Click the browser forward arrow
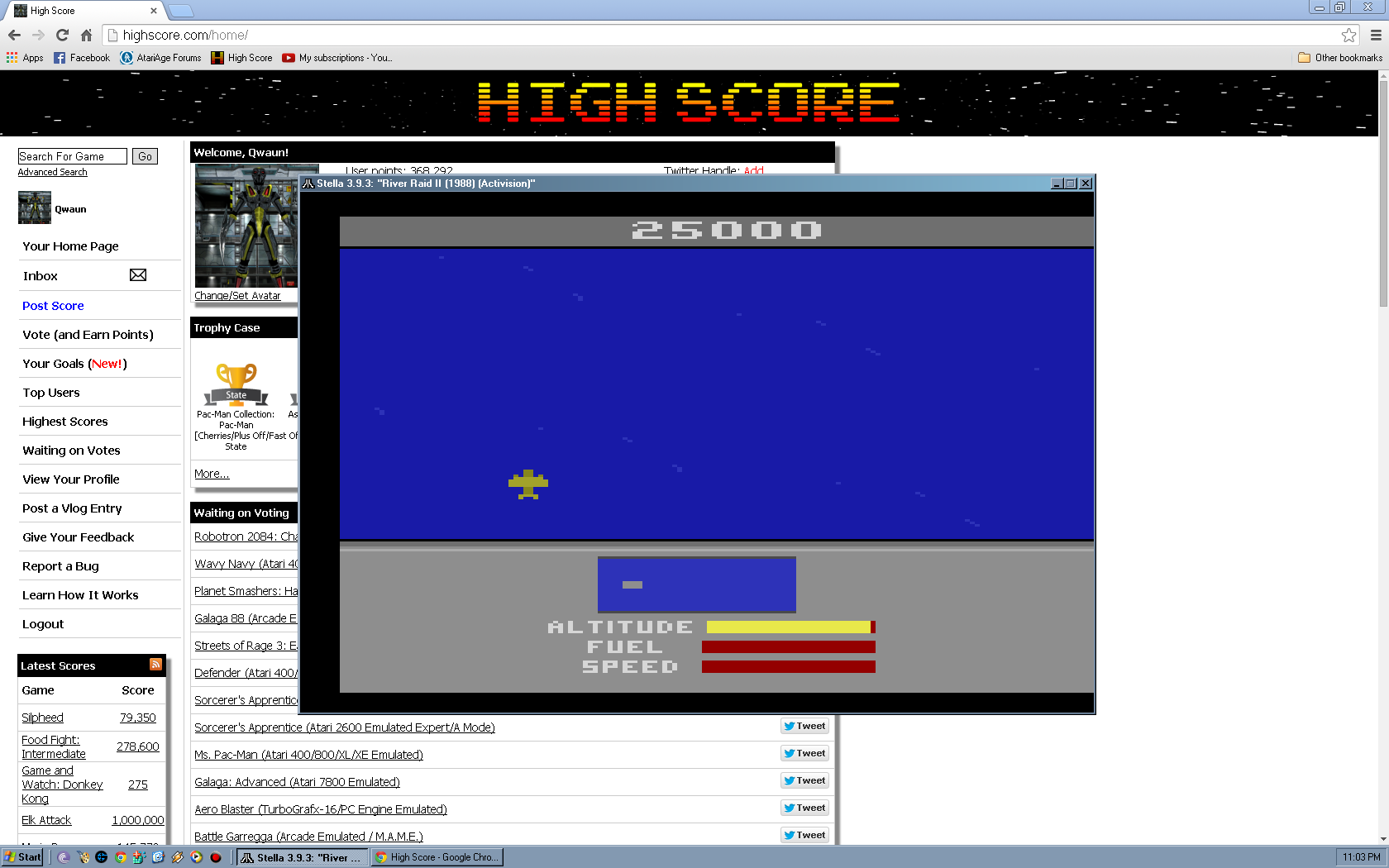 click(x=38, y=35)
